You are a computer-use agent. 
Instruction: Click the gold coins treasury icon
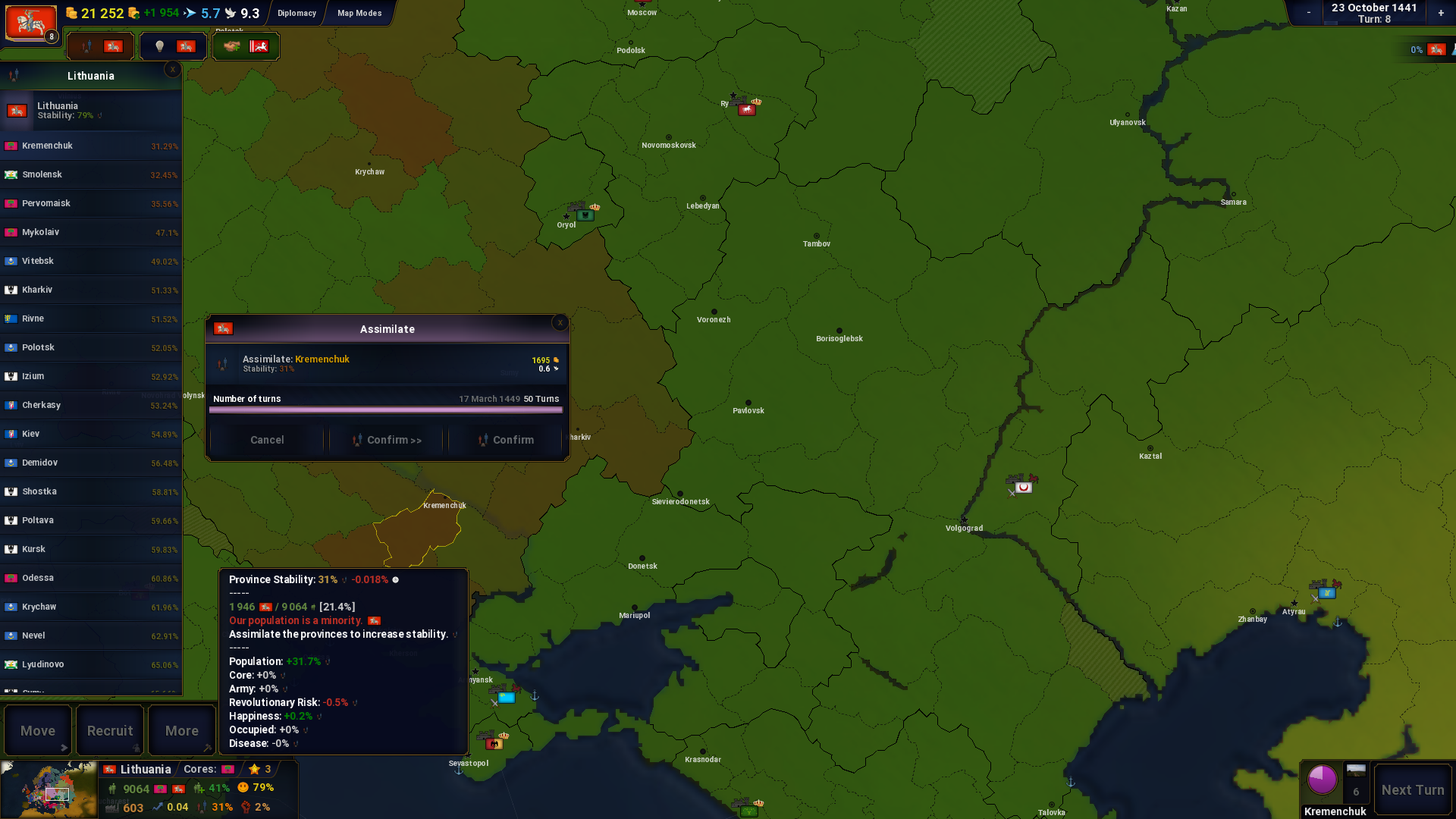click(71, 13)
